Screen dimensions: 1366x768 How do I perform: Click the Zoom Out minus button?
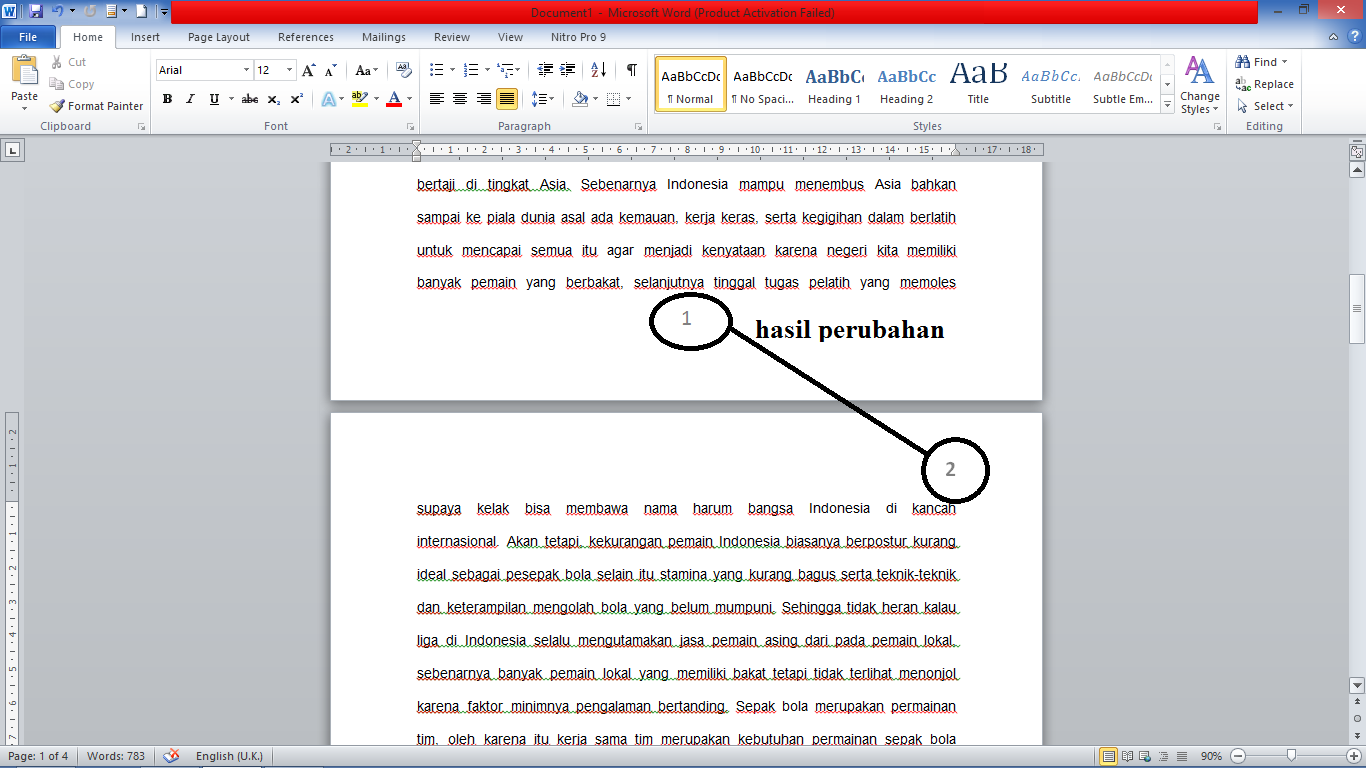tap(1238, 756)
